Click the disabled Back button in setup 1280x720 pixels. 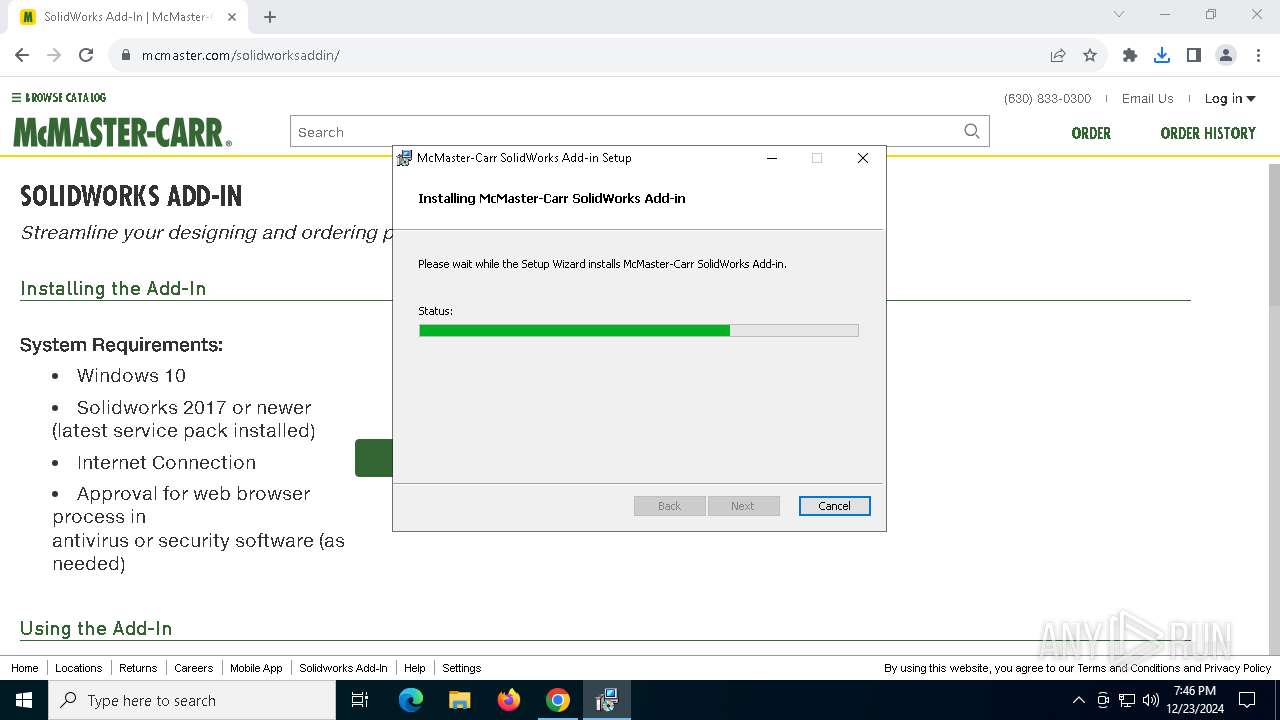pos(670,506)
